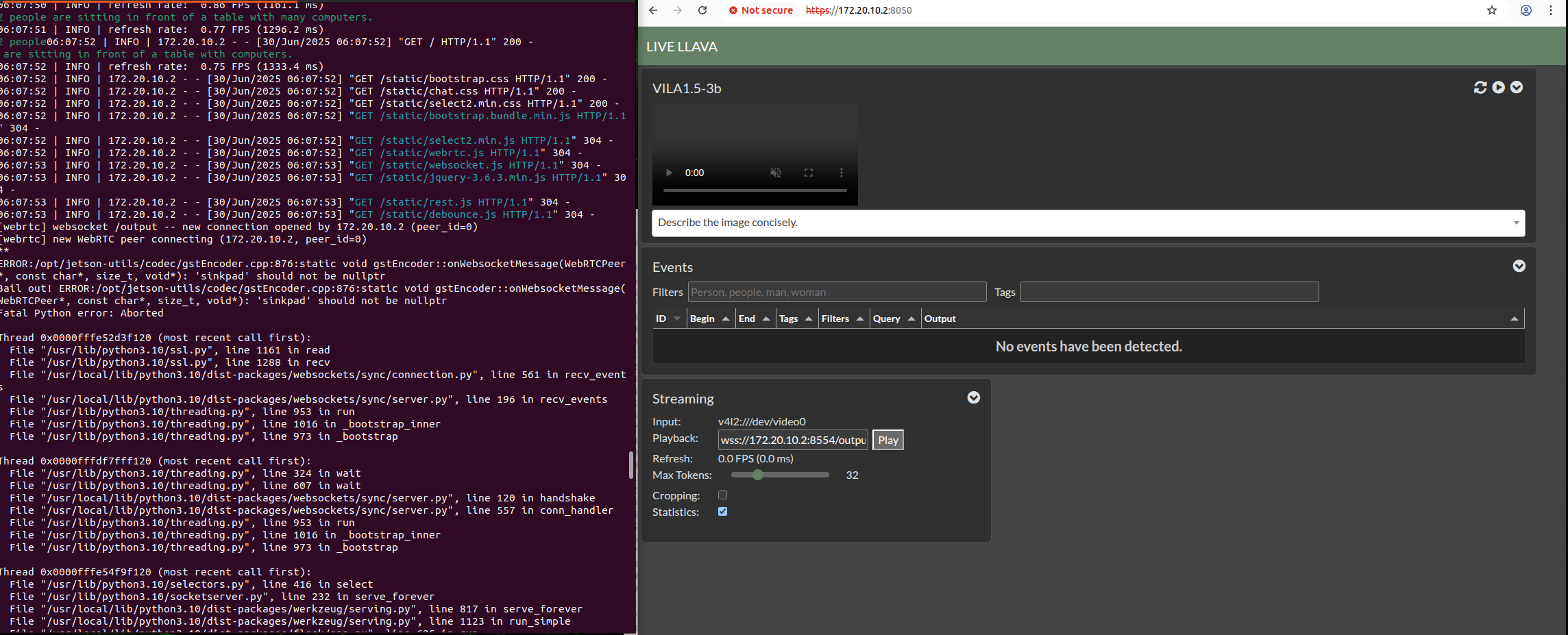Click the Playback wss URL field

[793, 440]
